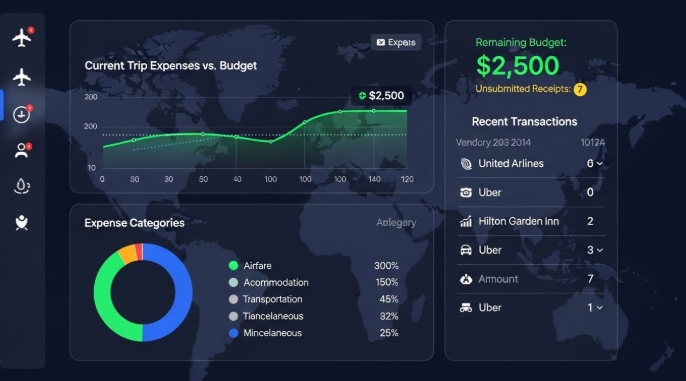Select the Hilton Garden Inn transaction
This screenshot has height=381, width=686.
pyautogui.click(x=531, y=221)
